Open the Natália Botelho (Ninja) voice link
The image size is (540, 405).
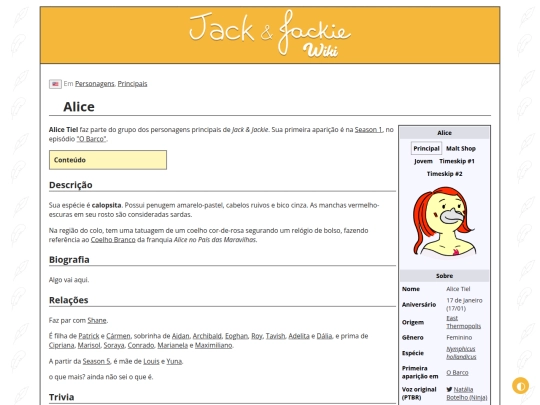pyautogui.click(x=467, y=393)
